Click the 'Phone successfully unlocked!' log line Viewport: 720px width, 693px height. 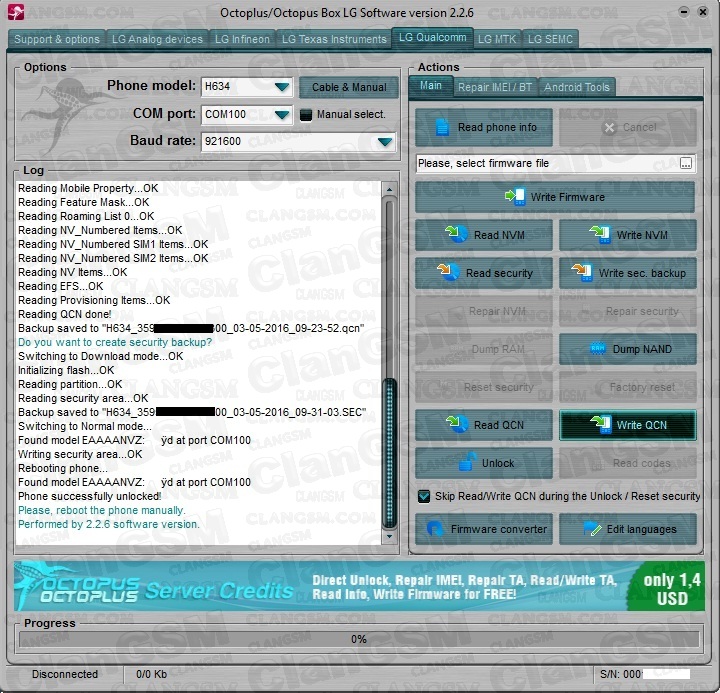click(x=90, y=496)
